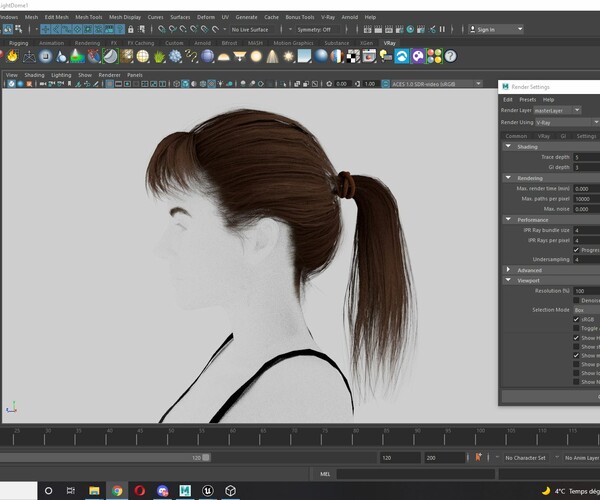Switch to the XGen shelf tab

[x=366, y=43]
